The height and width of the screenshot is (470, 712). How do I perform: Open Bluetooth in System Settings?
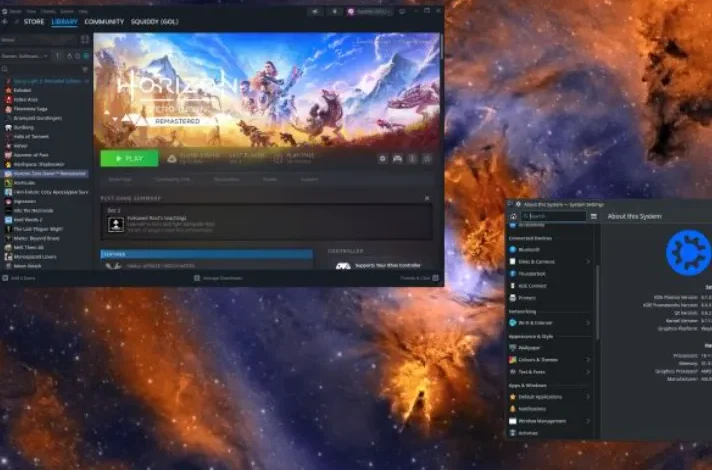pos(550,250)
